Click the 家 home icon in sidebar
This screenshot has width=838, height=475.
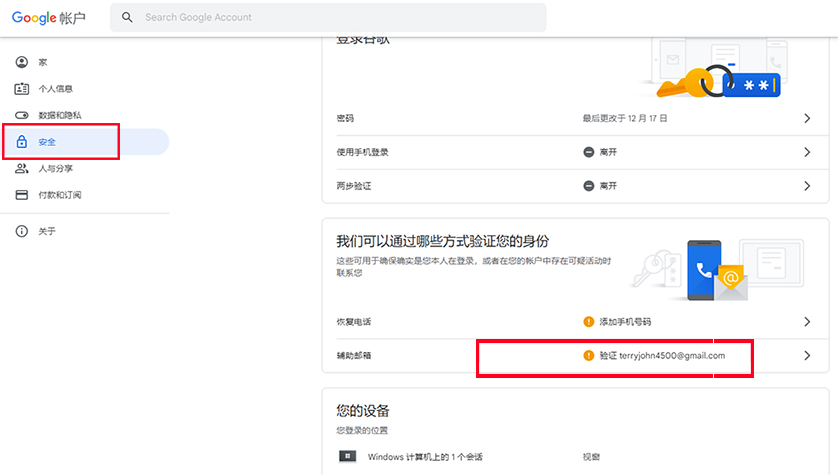pos(21,62)
